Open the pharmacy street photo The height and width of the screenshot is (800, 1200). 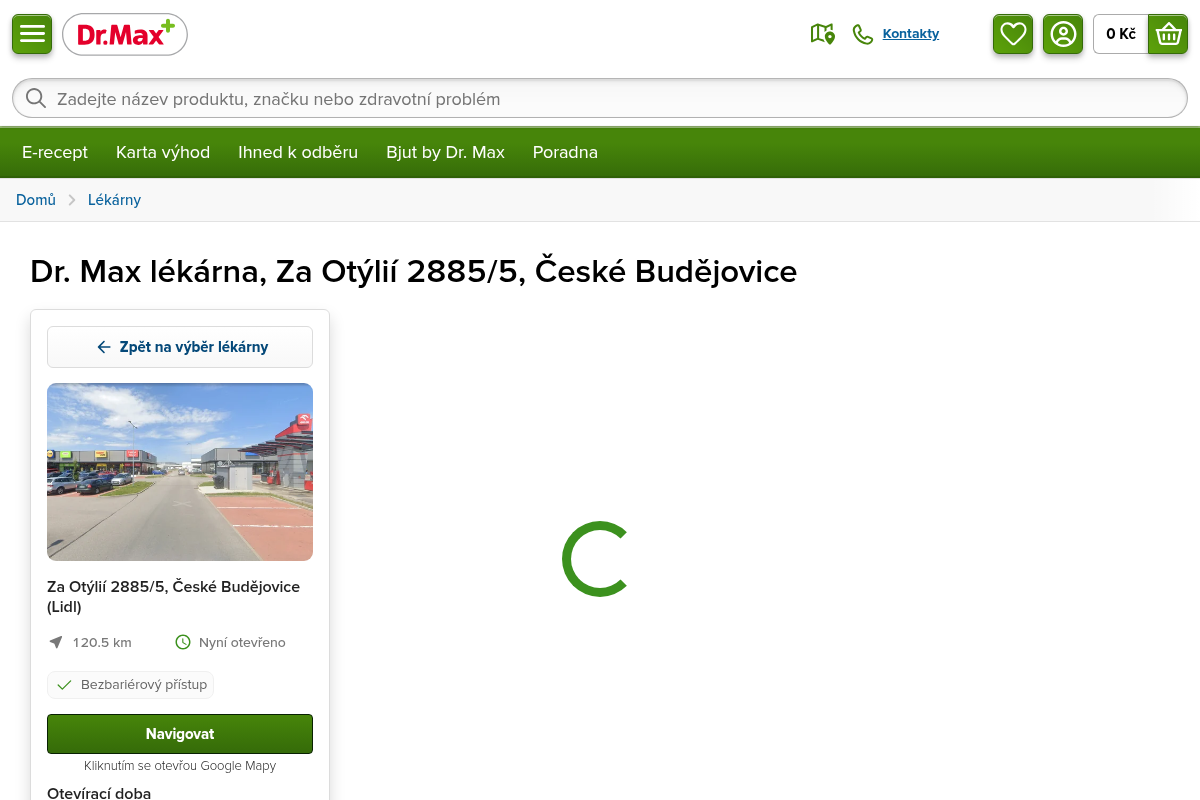click(x=180, y=472)
